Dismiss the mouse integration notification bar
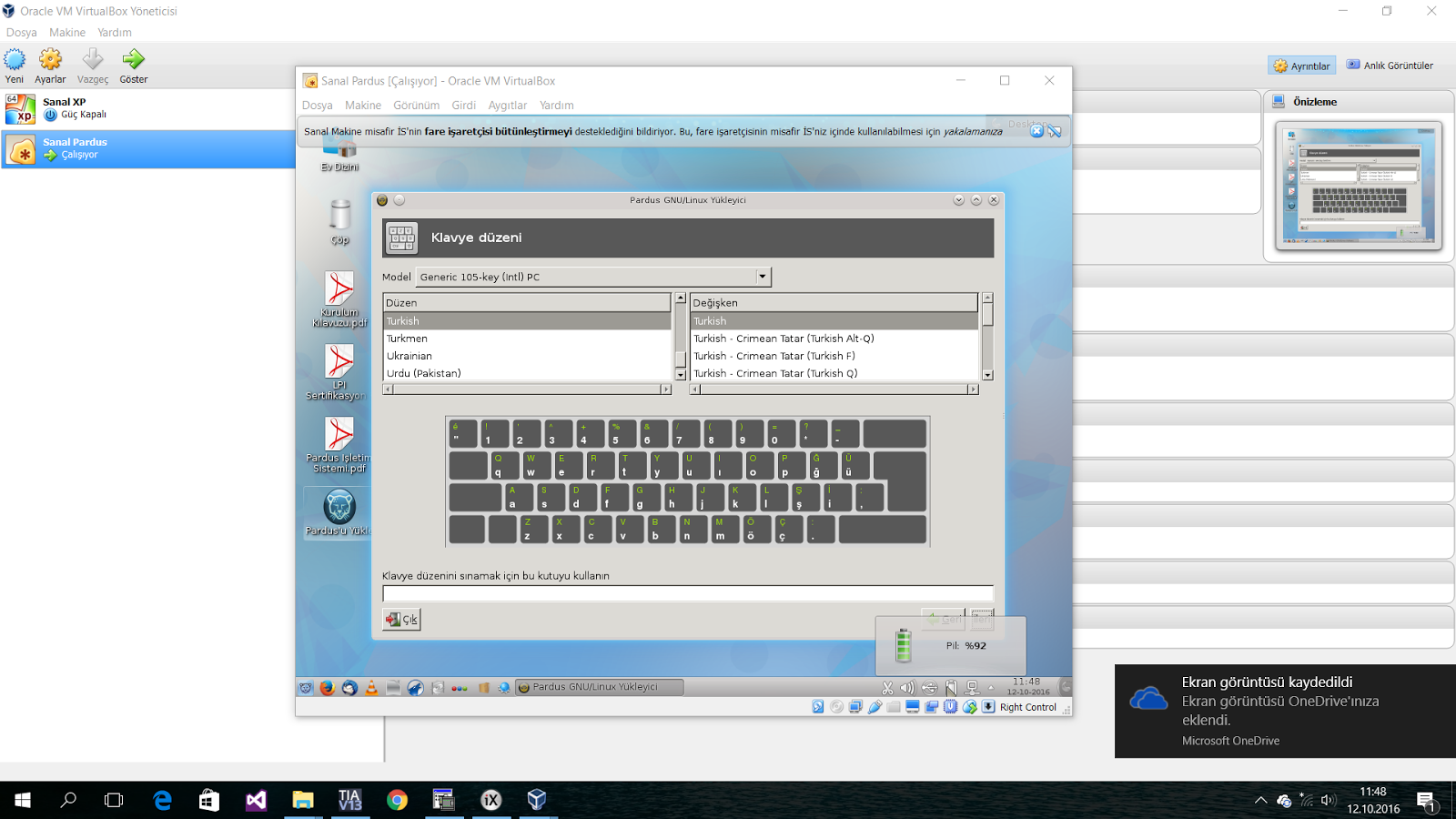Screen dimensions: 1456x819 coord(1036,131)
